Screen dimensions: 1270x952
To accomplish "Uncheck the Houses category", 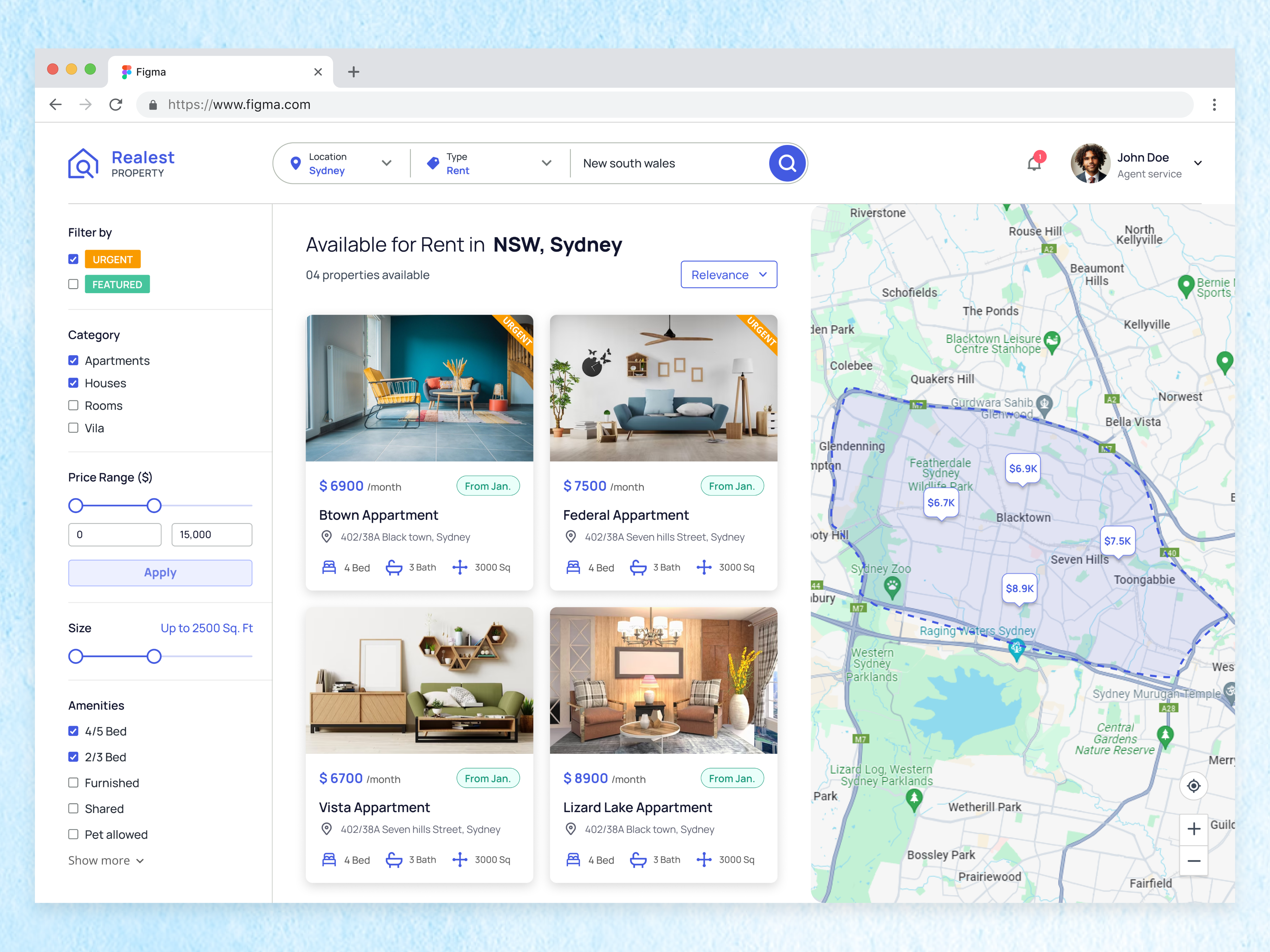I will coord(73,383).
